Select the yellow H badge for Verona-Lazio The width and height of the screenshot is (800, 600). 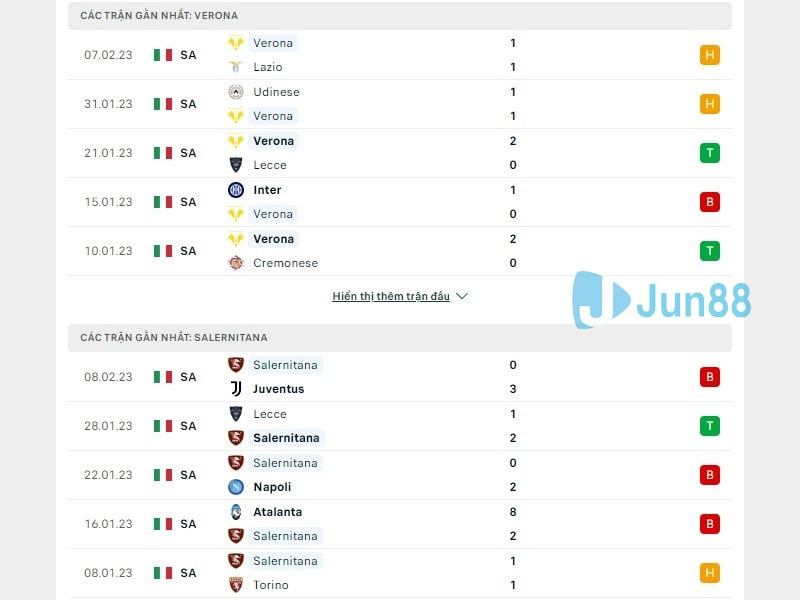[710, 56]
